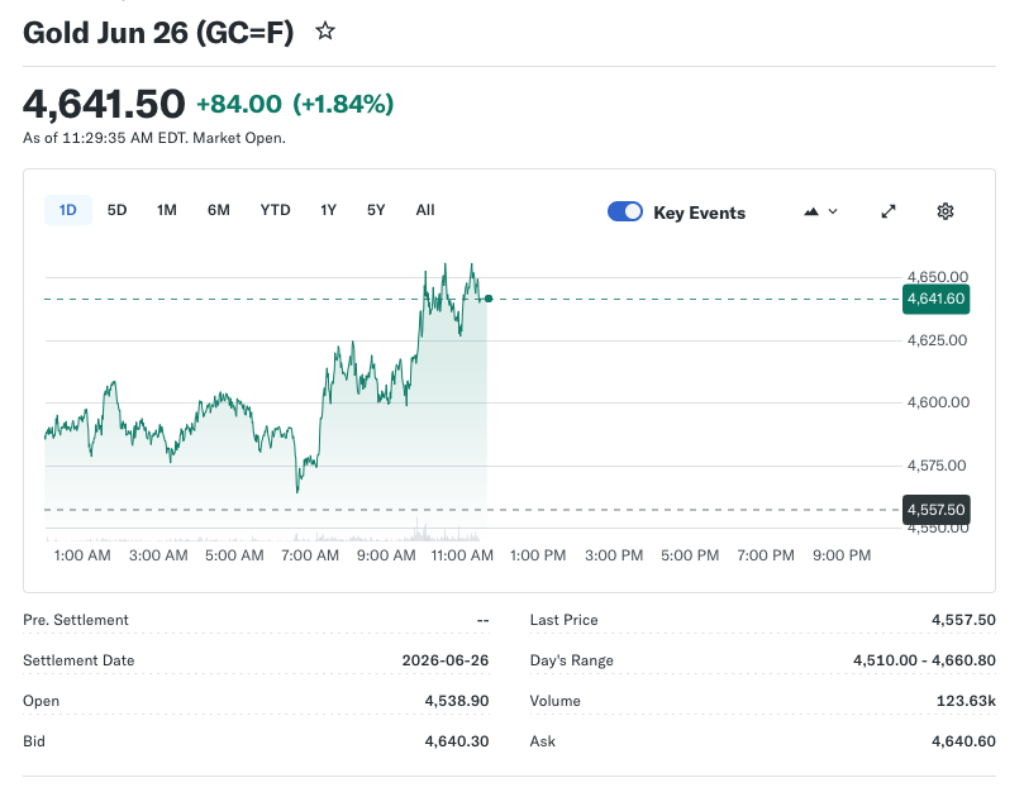The image size is (1024, 797).
Task: View the 1Y price history
Action: pos(328,210)
